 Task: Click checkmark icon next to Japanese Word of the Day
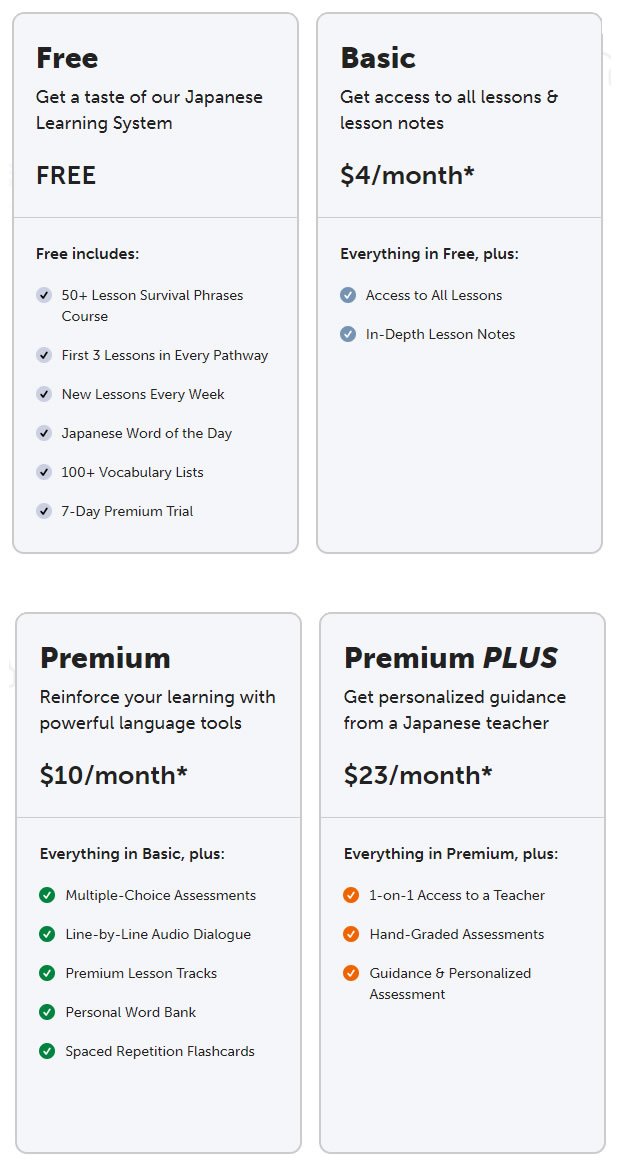(44, 433)
